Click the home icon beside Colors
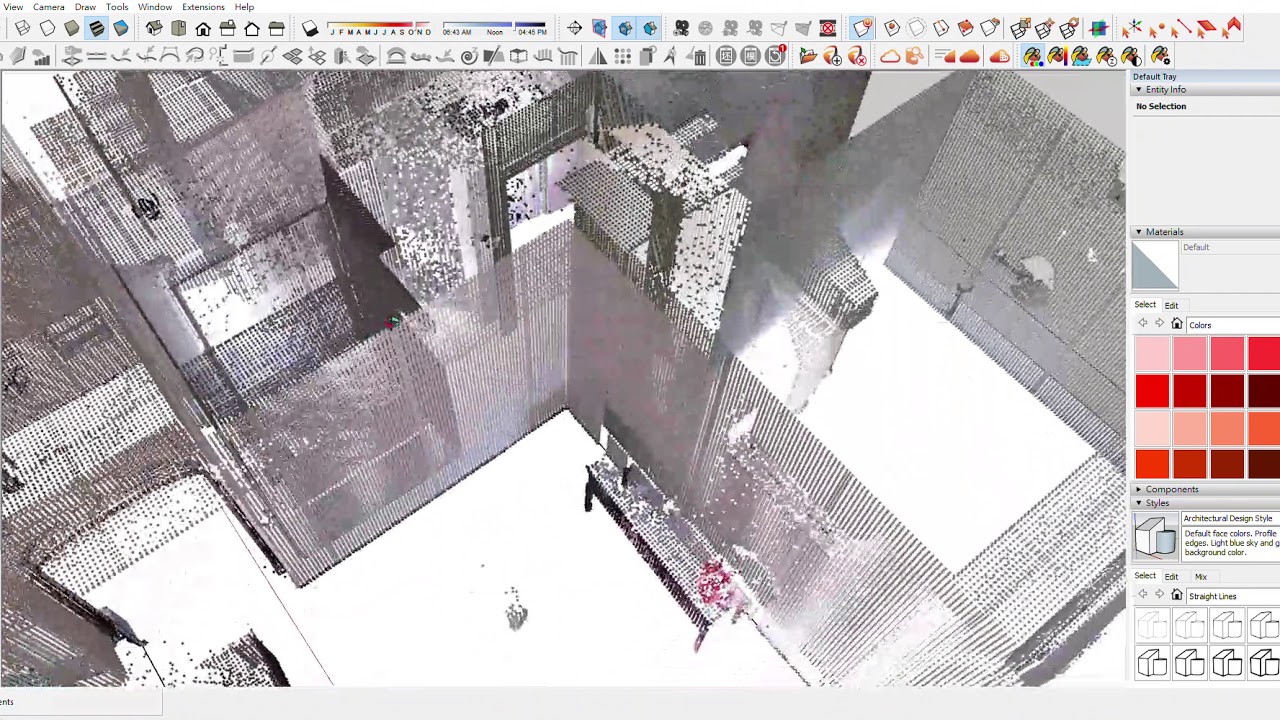Screen dimensions: 1280x720 coord(1177,325)
